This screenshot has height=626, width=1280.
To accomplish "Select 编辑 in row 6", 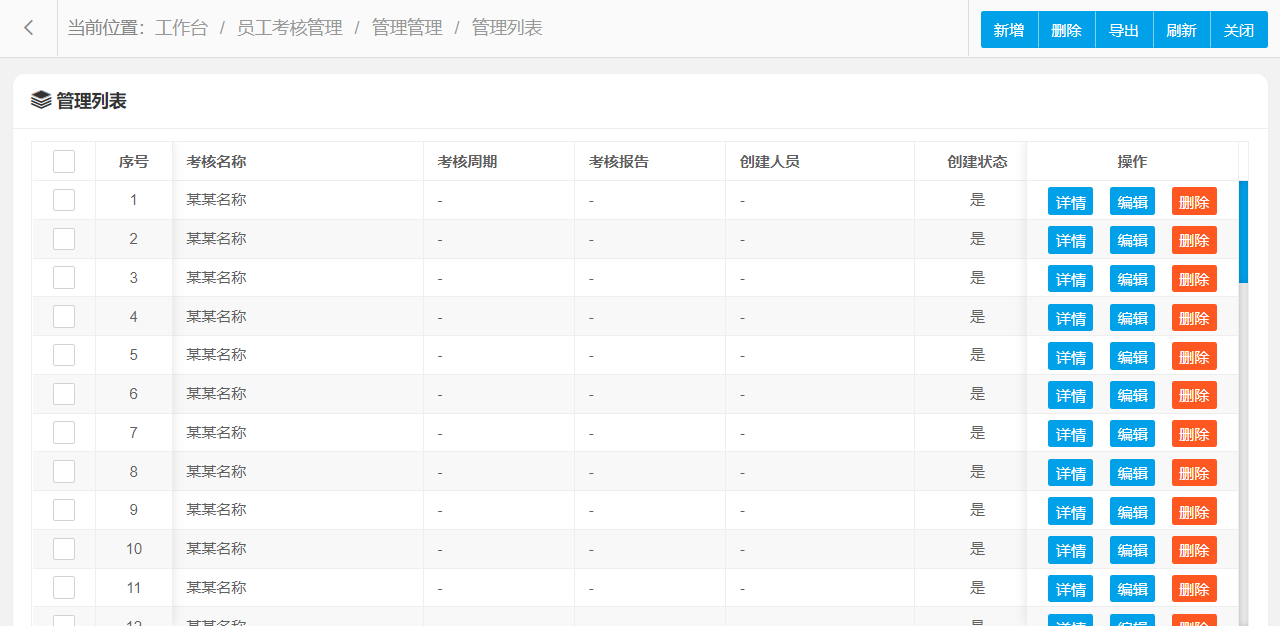I will coord(1132,395).
